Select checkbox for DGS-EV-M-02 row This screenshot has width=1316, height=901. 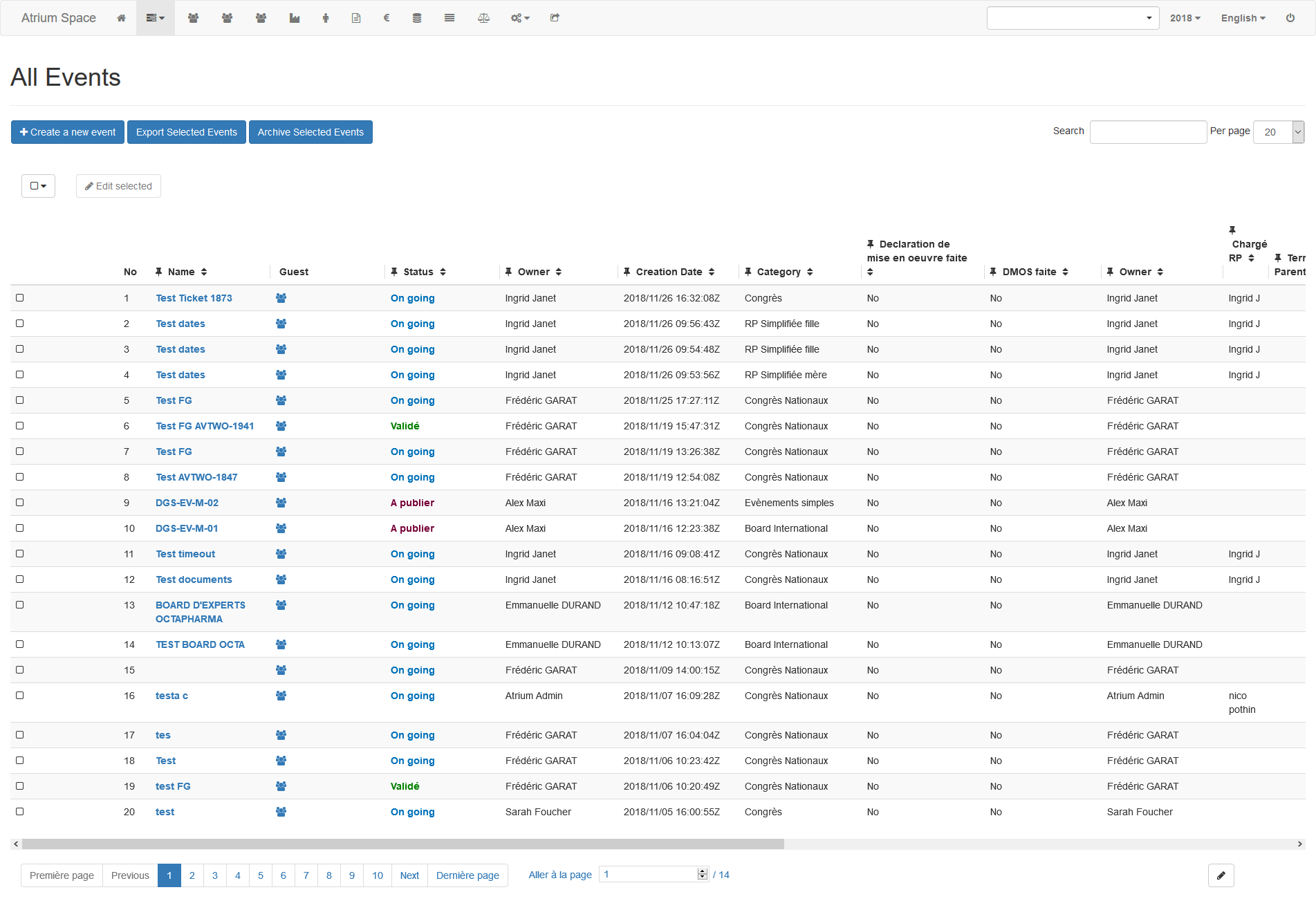click(x=20, y=503)
